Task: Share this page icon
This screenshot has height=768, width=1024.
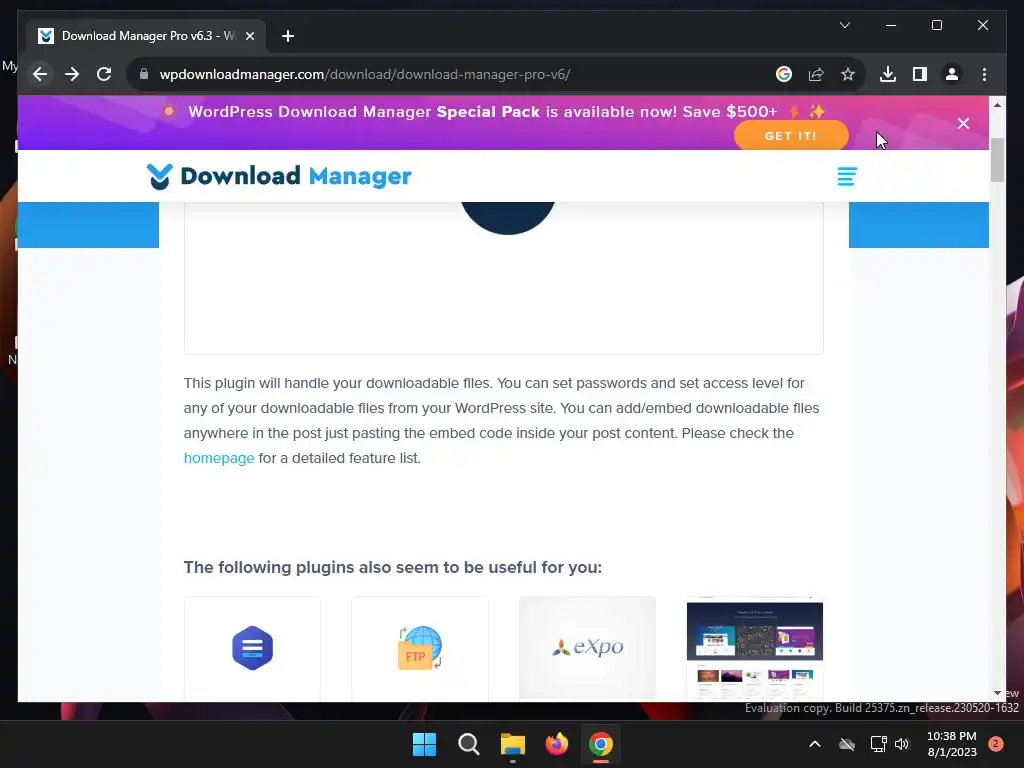Action: (x=816, y=74)
